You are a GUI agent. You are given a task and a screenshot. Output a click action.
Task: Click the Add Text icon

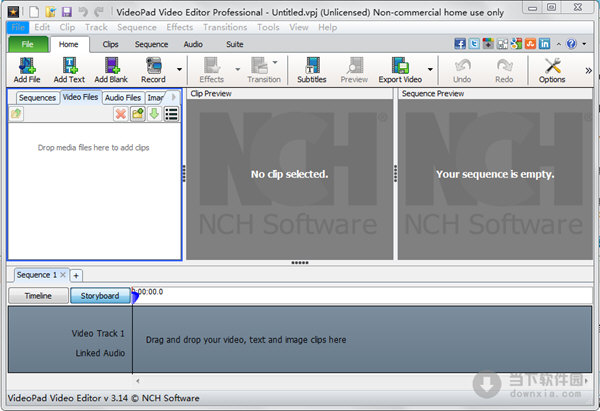pos(68,70)
